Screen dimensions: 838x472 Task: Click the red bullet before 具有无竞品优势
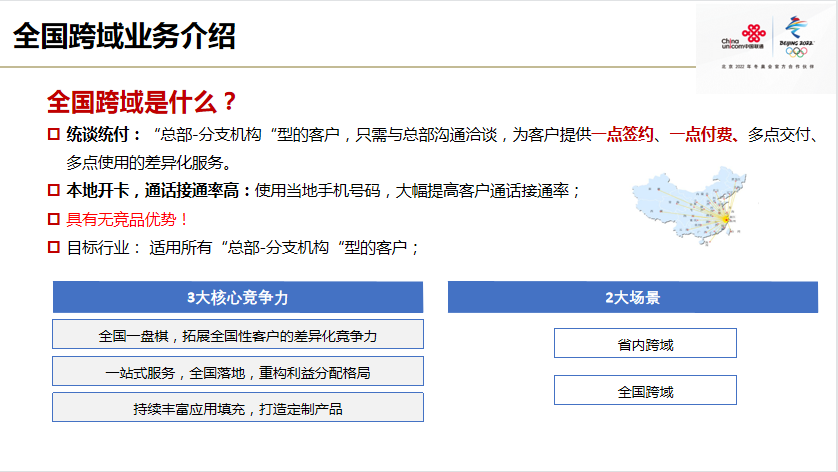pyautogui.click(x=54, y=218)
